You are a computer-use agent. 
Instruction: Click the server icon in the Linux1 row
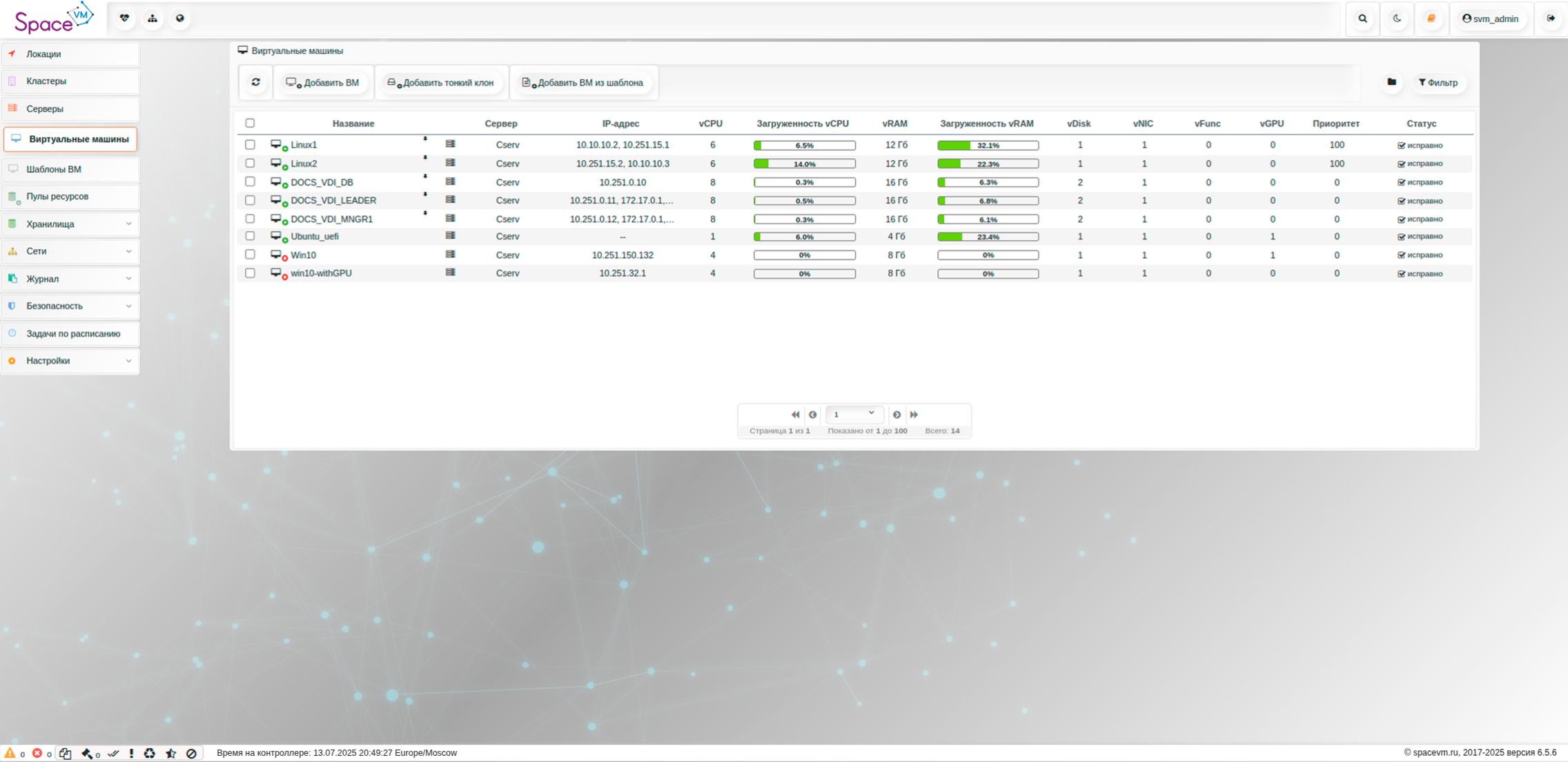(450, 144)
